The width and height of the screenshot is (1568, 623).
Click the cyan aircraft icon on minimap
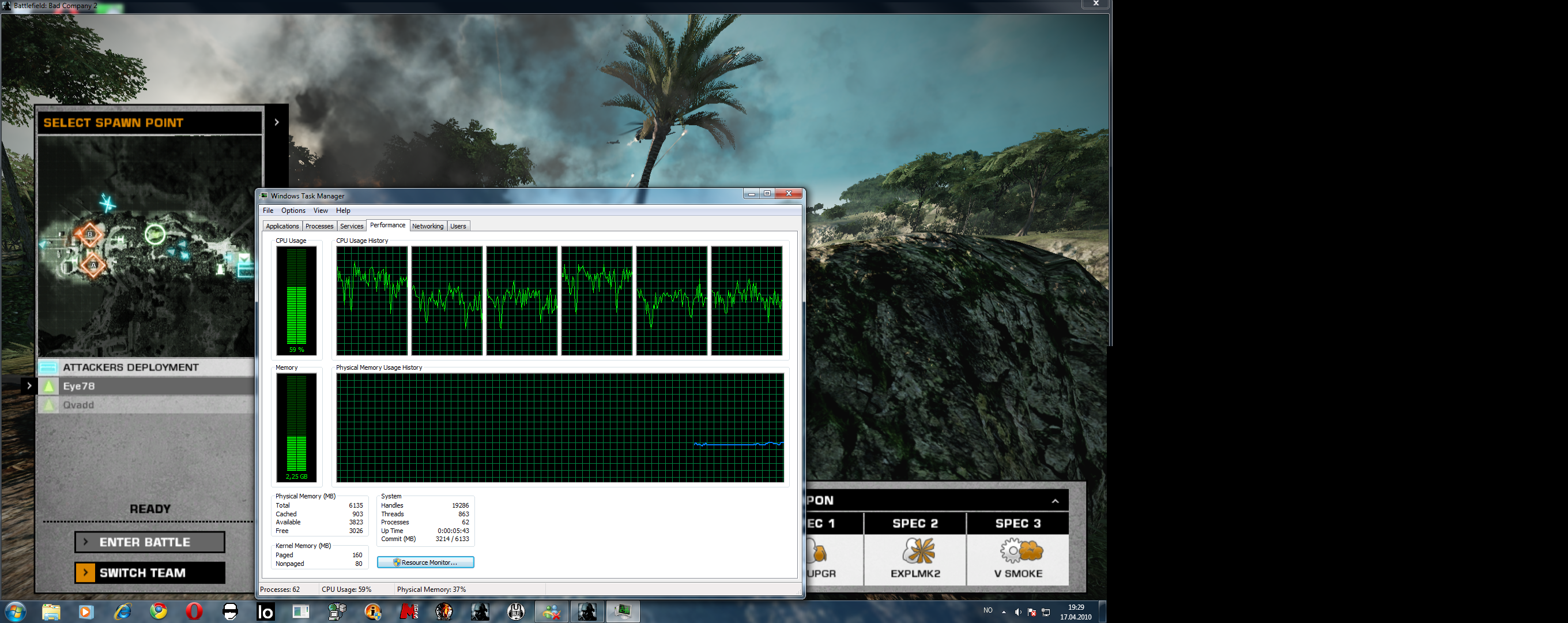point(107,203)
